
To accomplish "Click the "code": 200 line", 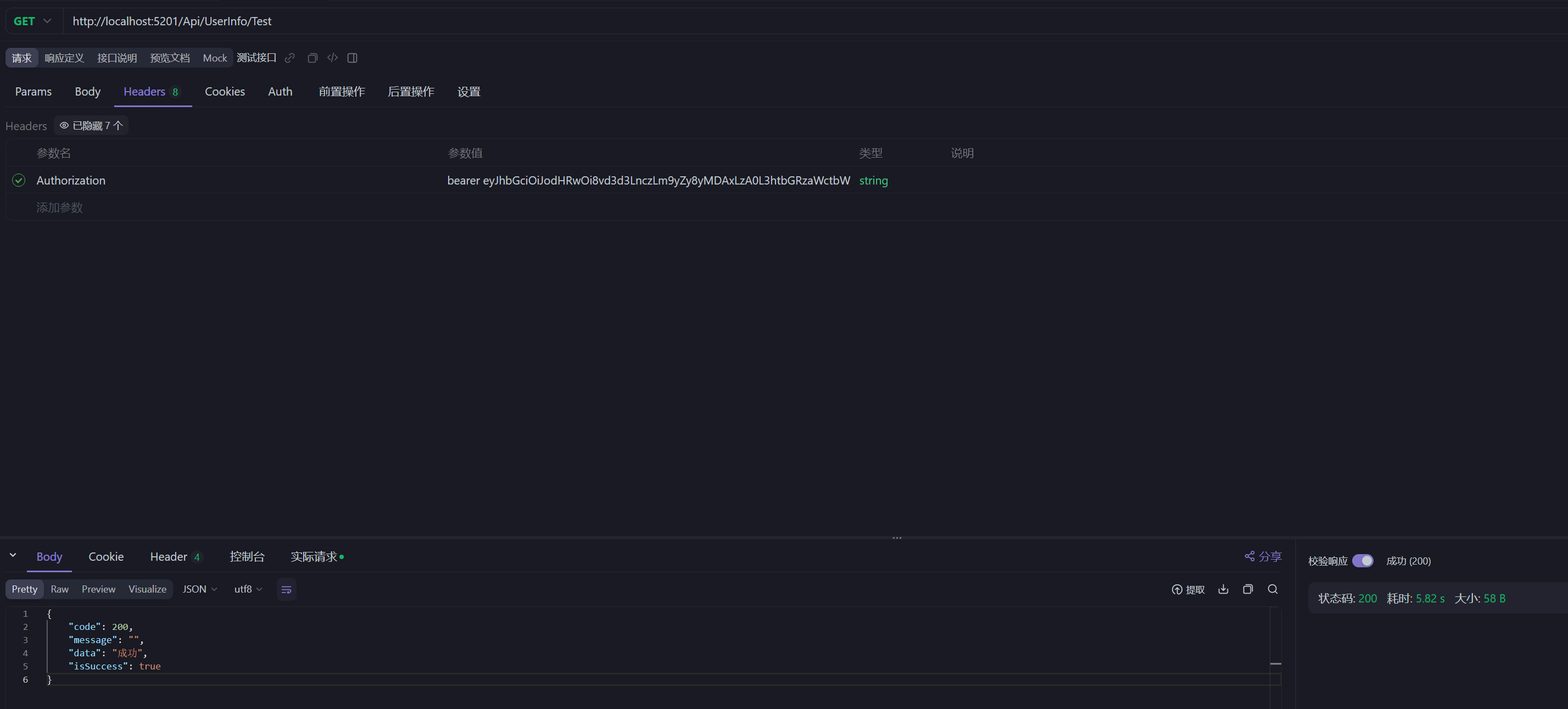I will point(101,626).
